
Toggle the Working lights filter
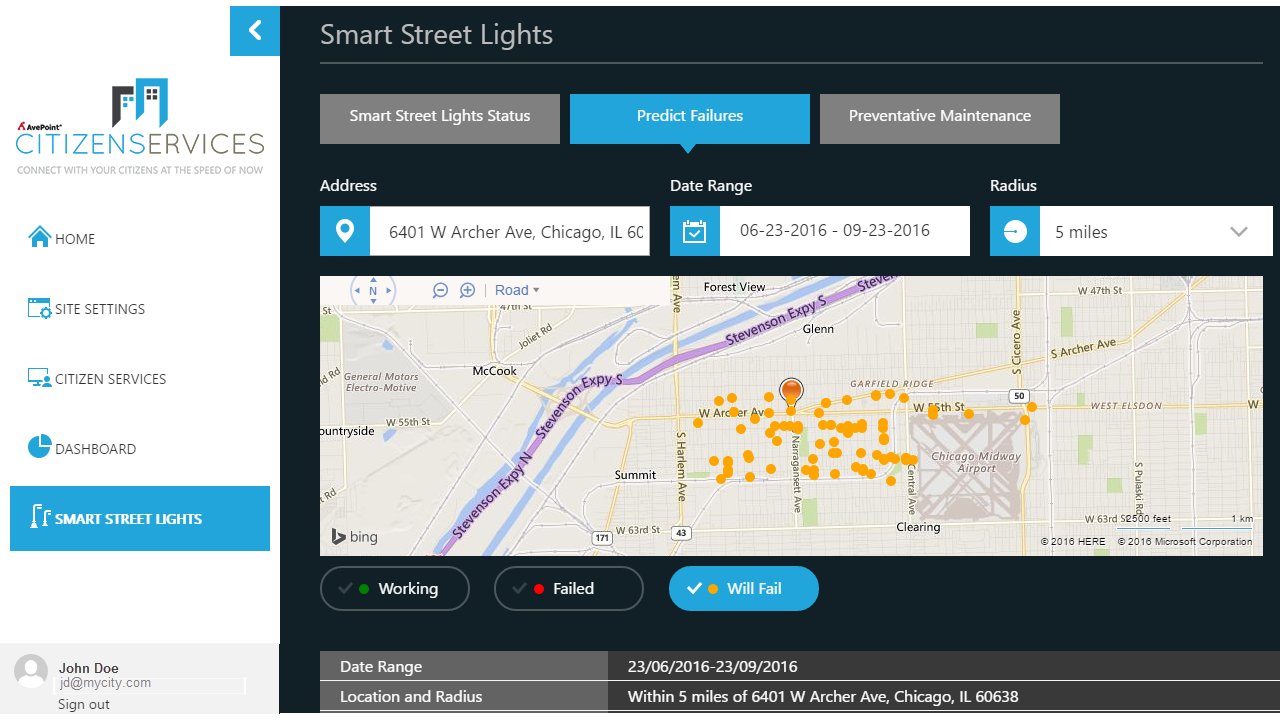pos(395,589)
